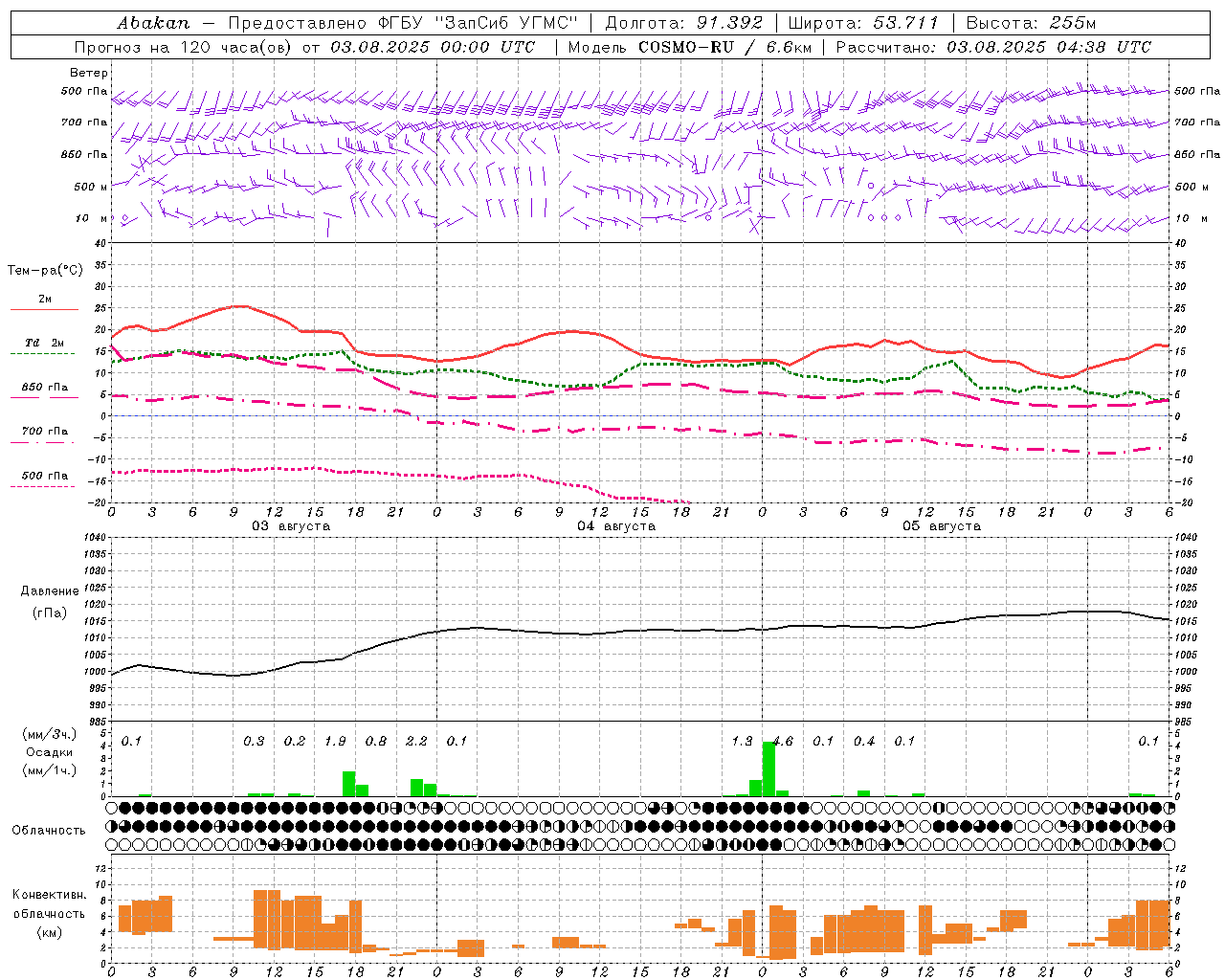Click the "Td 2м" dew point legend entry
The image size is (1225, 980).
click(44, 346)
